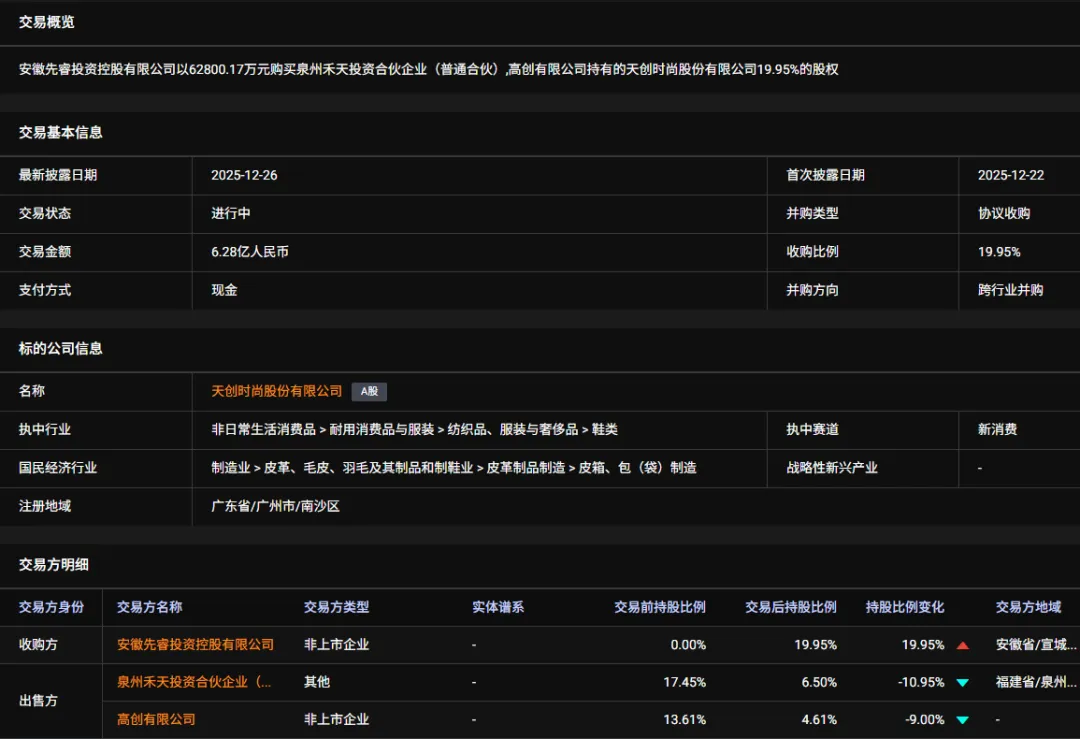Screen dimensions: 1080x739
Task: Open the 天创时尚股份有限公司 company link
Action: click(x=276, y=391)
